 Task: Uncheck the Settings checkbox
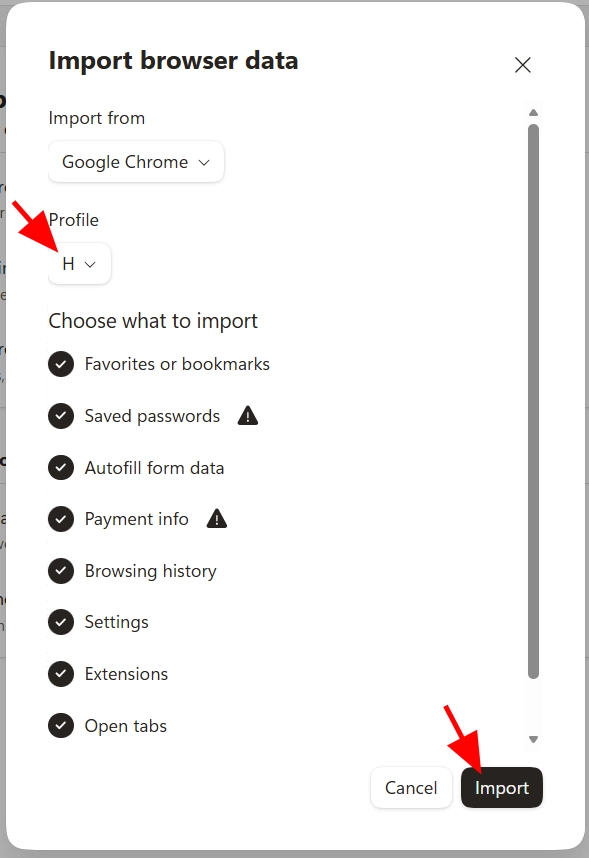coord(61,622)
